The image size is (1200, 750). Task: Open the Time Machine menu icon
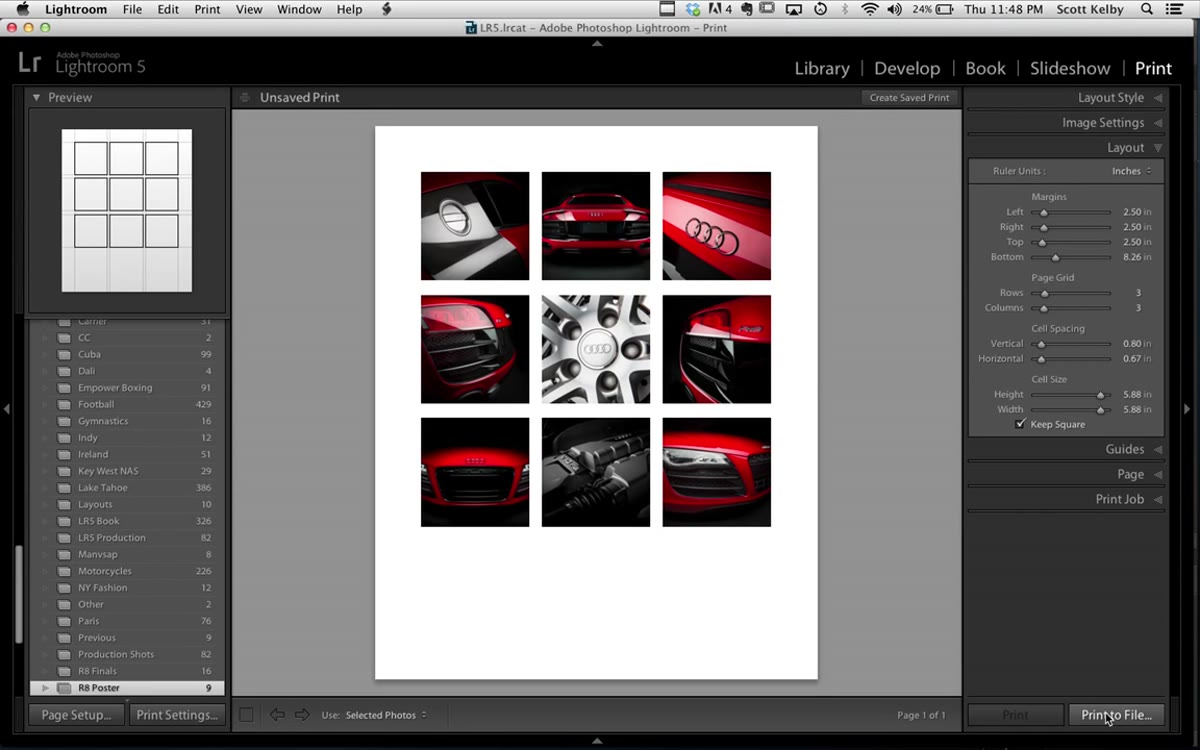tap(820, 9)
